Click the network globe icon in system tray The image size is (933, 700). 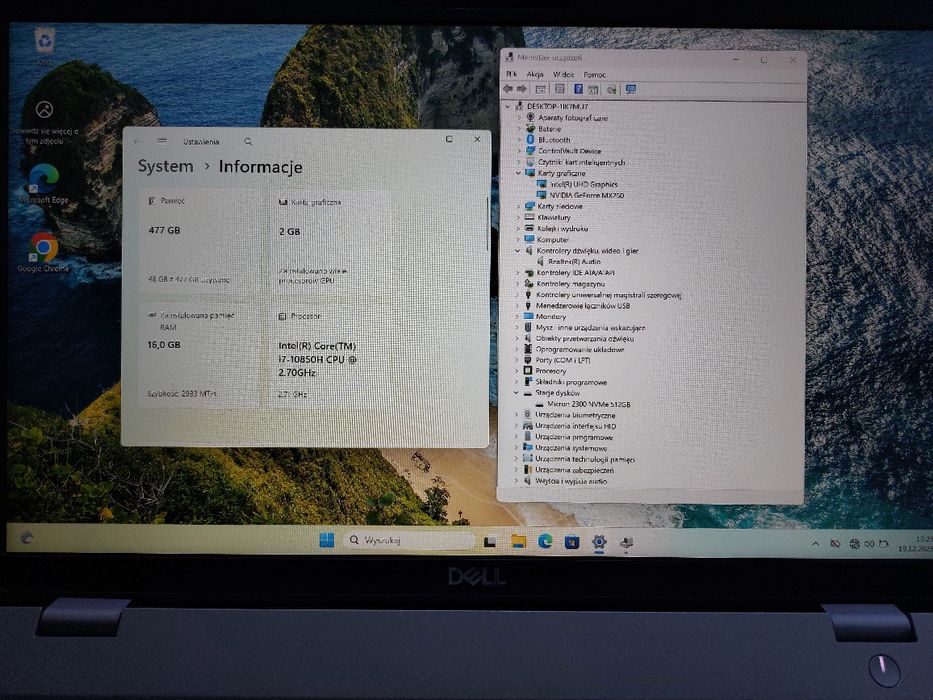click(x=854, y=543)
